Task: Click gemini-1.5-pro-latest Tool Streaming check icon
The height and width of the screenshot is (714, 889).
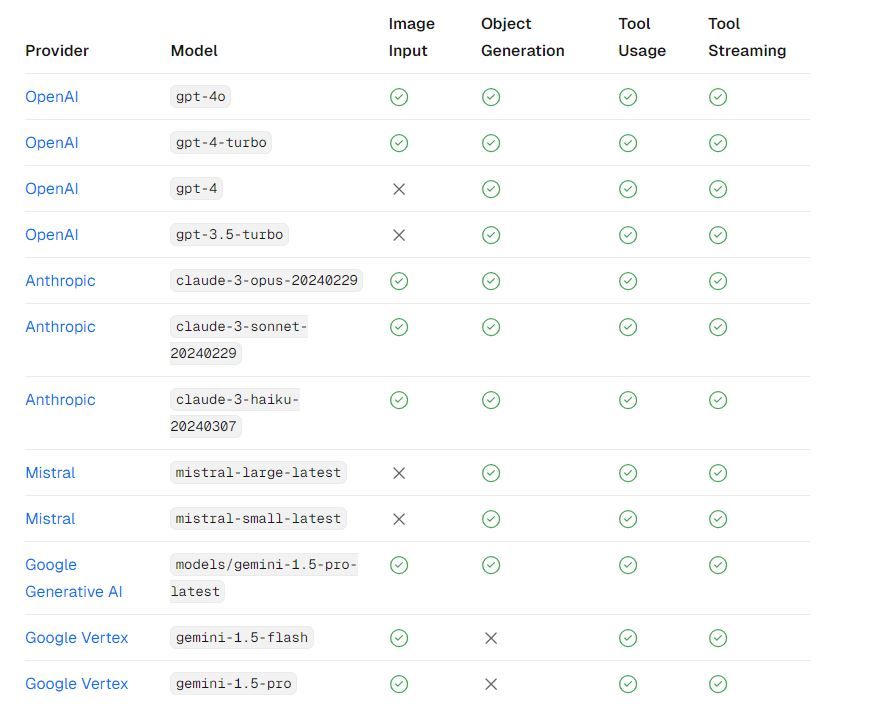Action: coord(718,565)
